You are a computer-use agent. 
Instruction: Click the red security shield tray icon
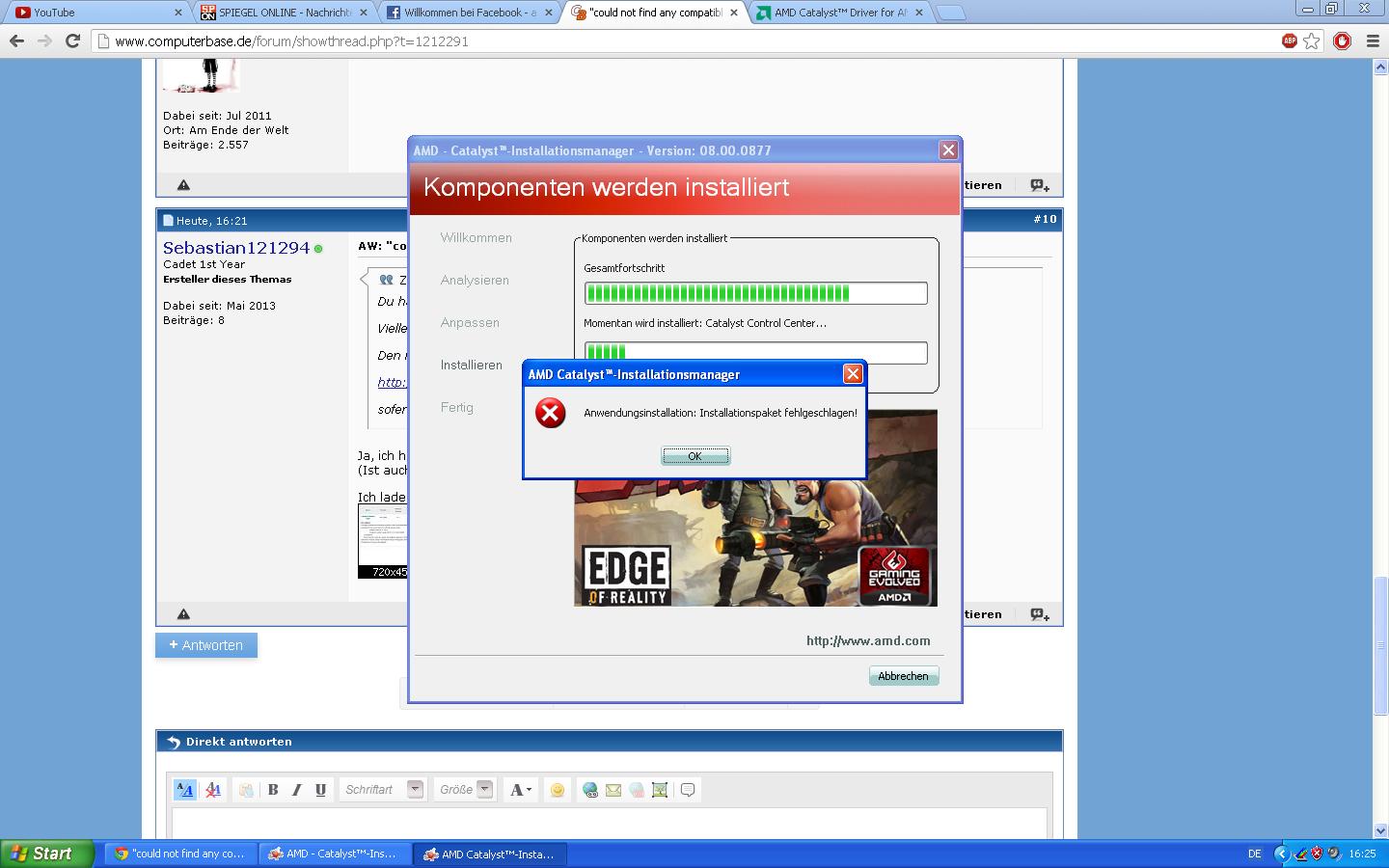(1317, 854)
